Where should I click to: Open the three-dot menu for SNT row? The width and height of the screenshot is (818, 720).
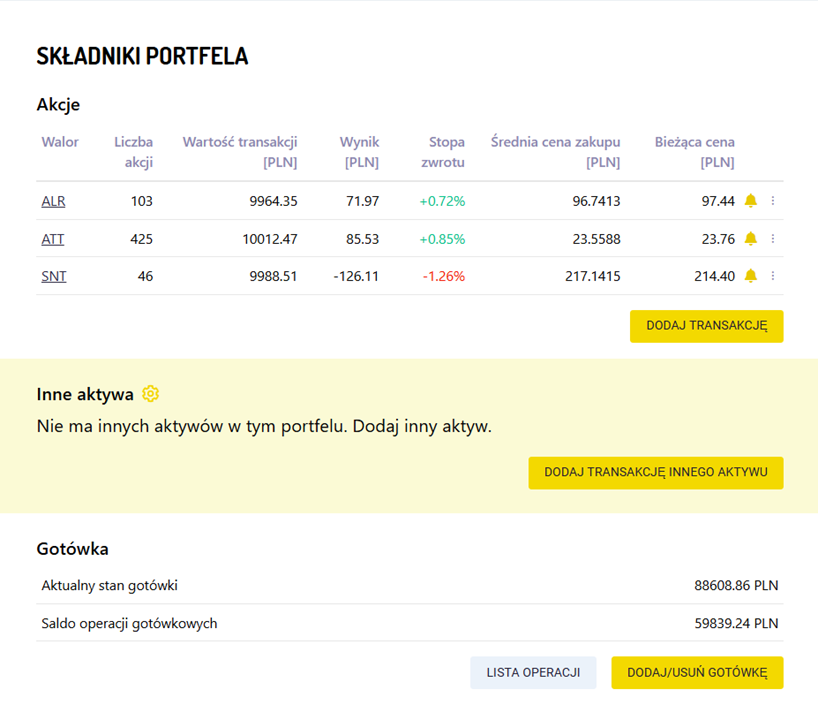pyautogui.click(x=773, y=276)
